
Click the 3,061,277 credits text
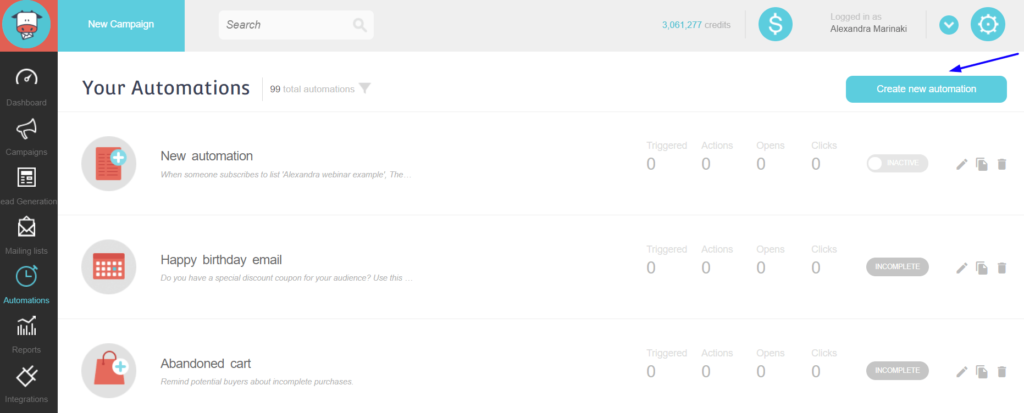[696, 25]
